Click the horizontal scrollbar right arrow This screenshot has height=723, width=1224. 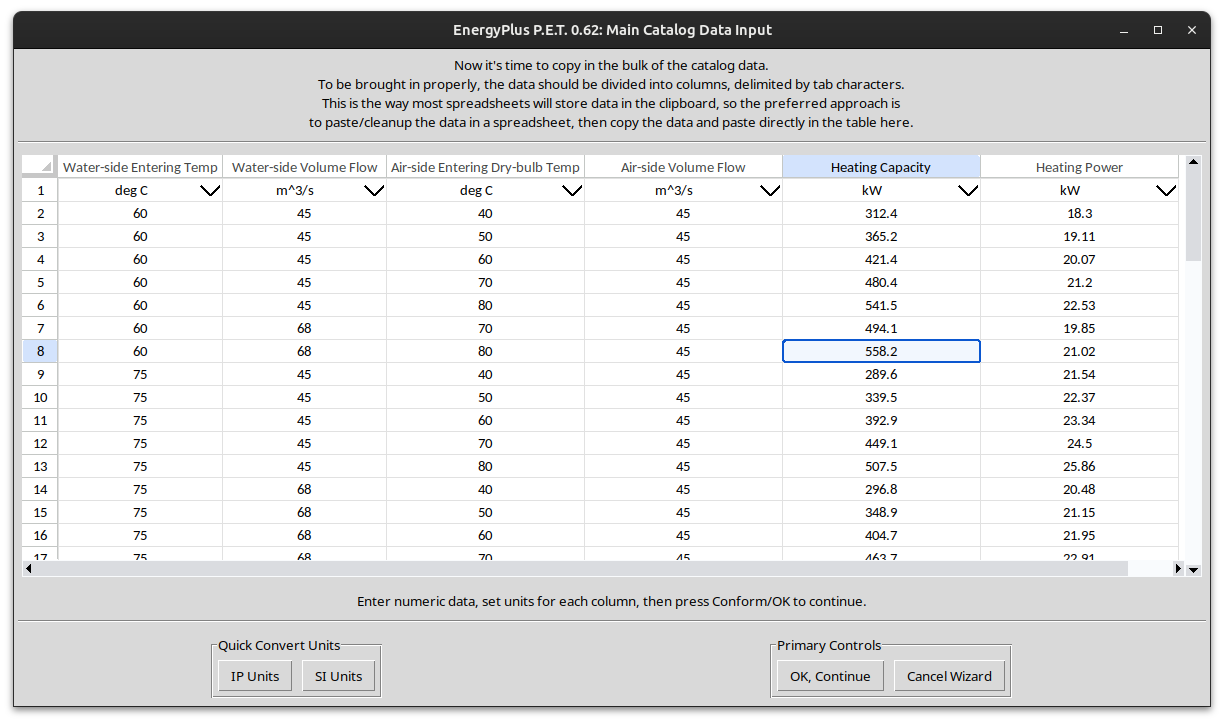[1179, 569]
